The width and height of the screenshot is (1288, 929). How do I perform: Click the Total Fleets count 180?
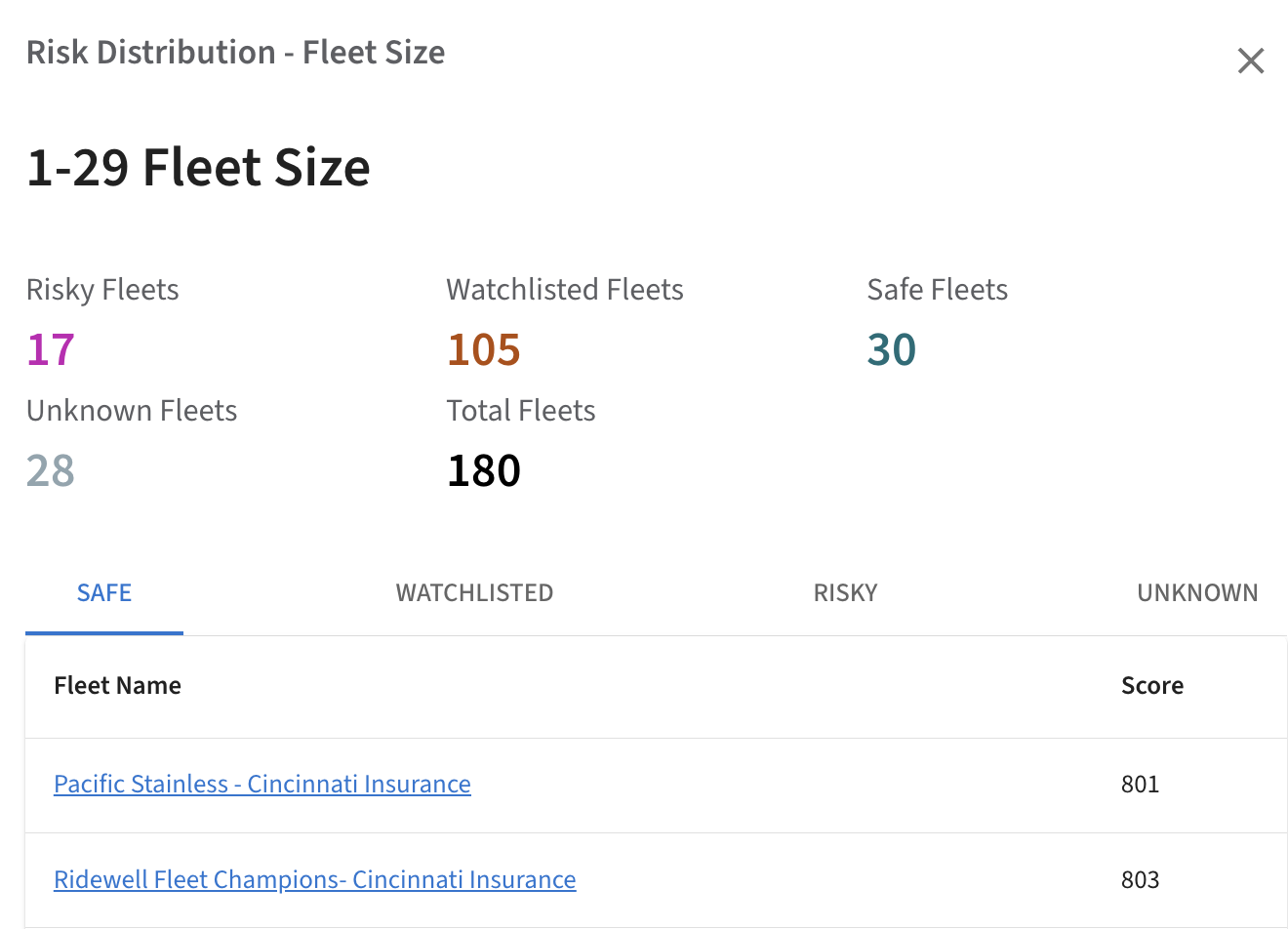484,471
